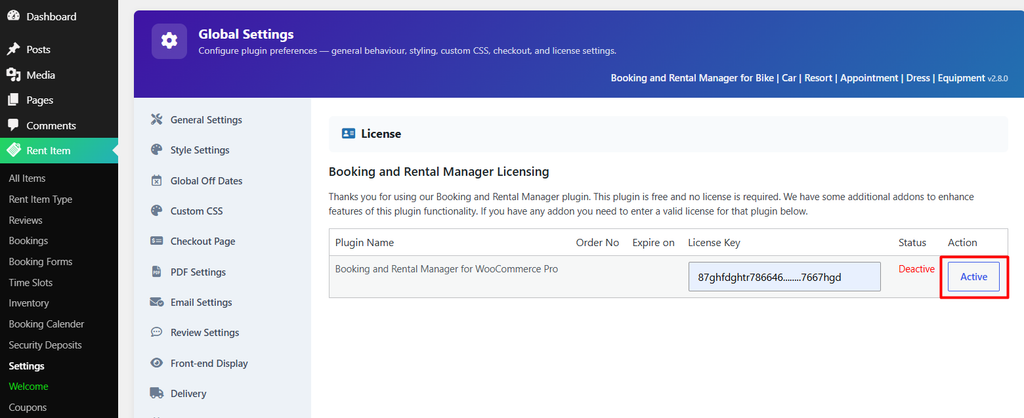Image resolution: width=1024 pixels, height=418 pixels.
Task: Click the Comments speech bubble icon
Action: point(13,125)
